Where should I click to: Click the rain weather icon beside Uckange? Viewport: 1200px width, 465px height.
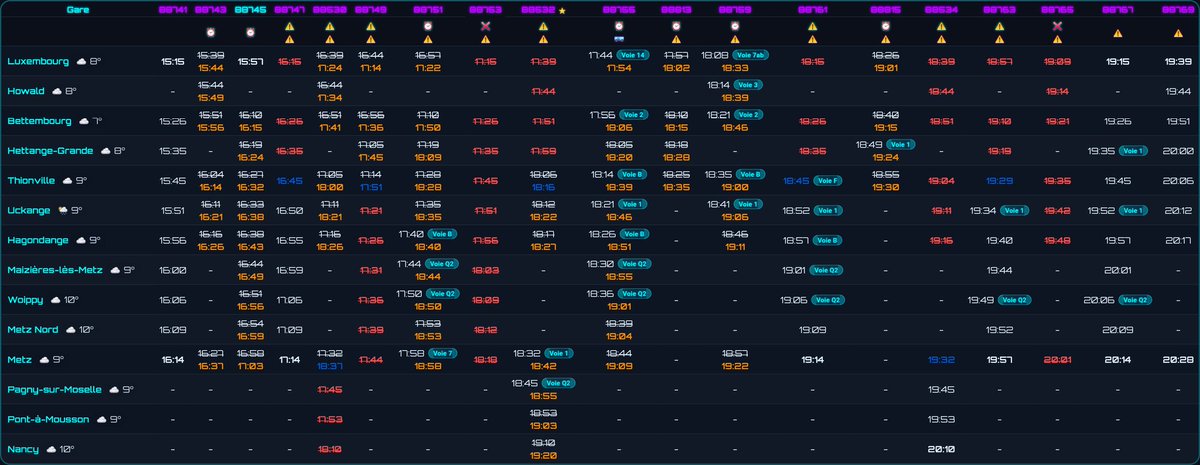click(64, 211)
